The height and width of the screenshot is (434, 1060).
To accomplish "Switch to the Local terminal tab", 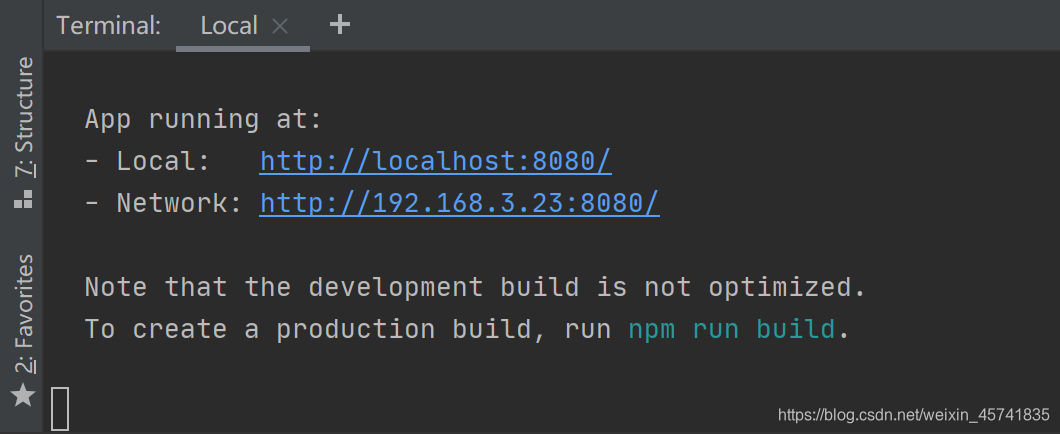I will click(228, 26).
